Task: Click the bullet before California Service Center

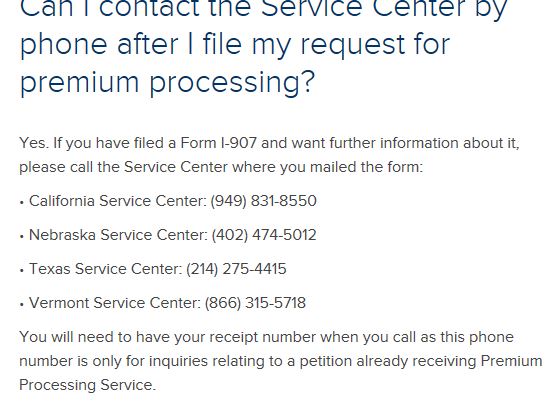Action: click(22, 203)
